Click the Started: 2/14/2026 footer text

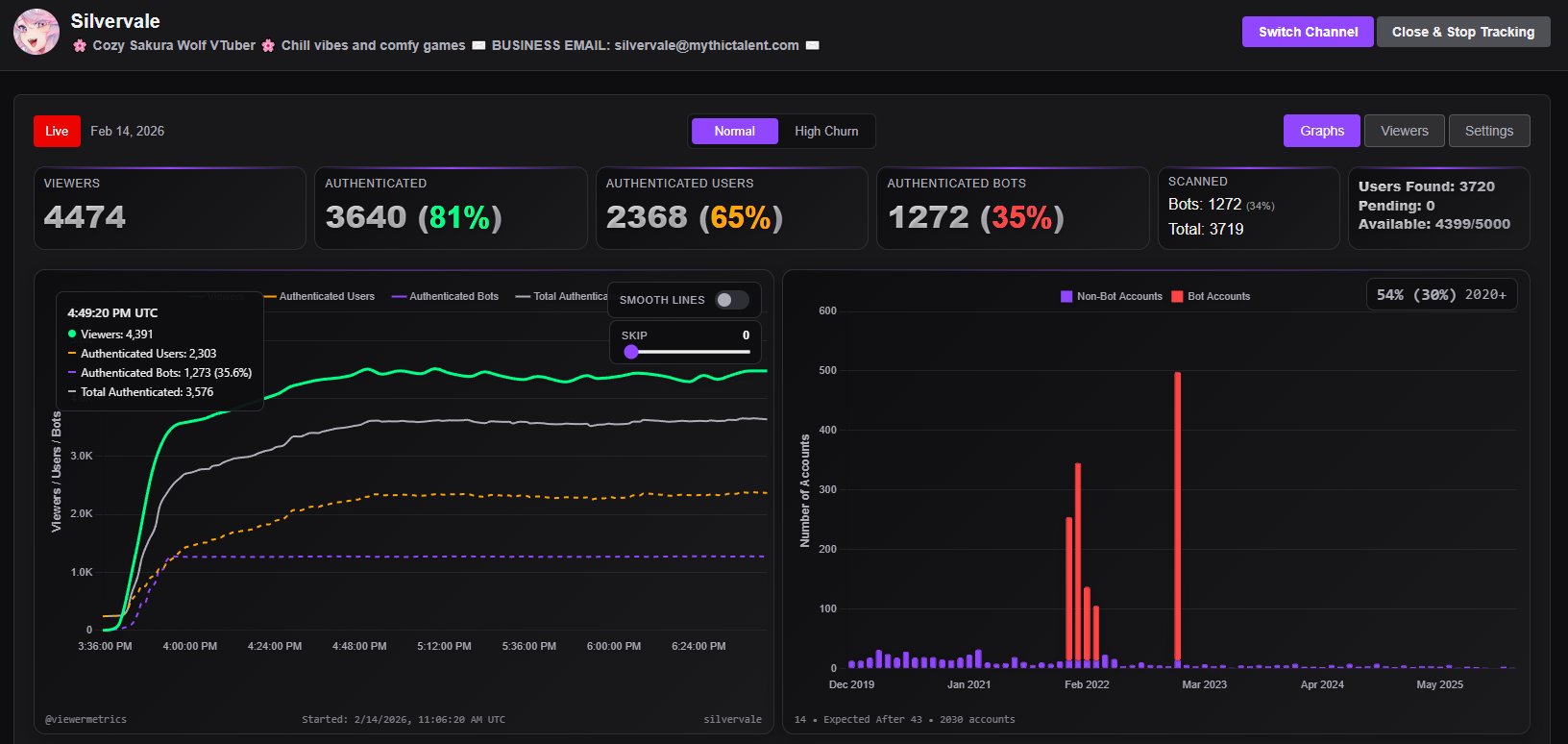pyautogui.click(x=404, y=719)
